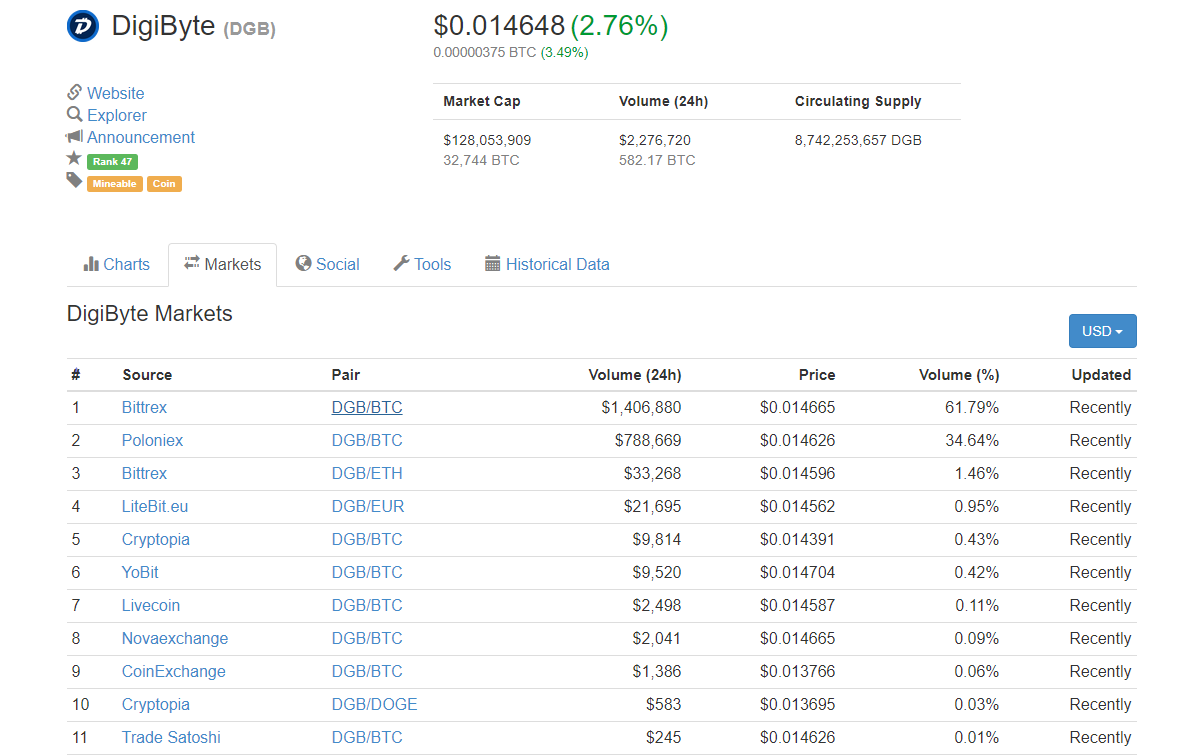This screenshot has height=756, width=1182.
Task: Open DGB/BTC pair in Cryptopia row 5
Action: pos(367,540)
